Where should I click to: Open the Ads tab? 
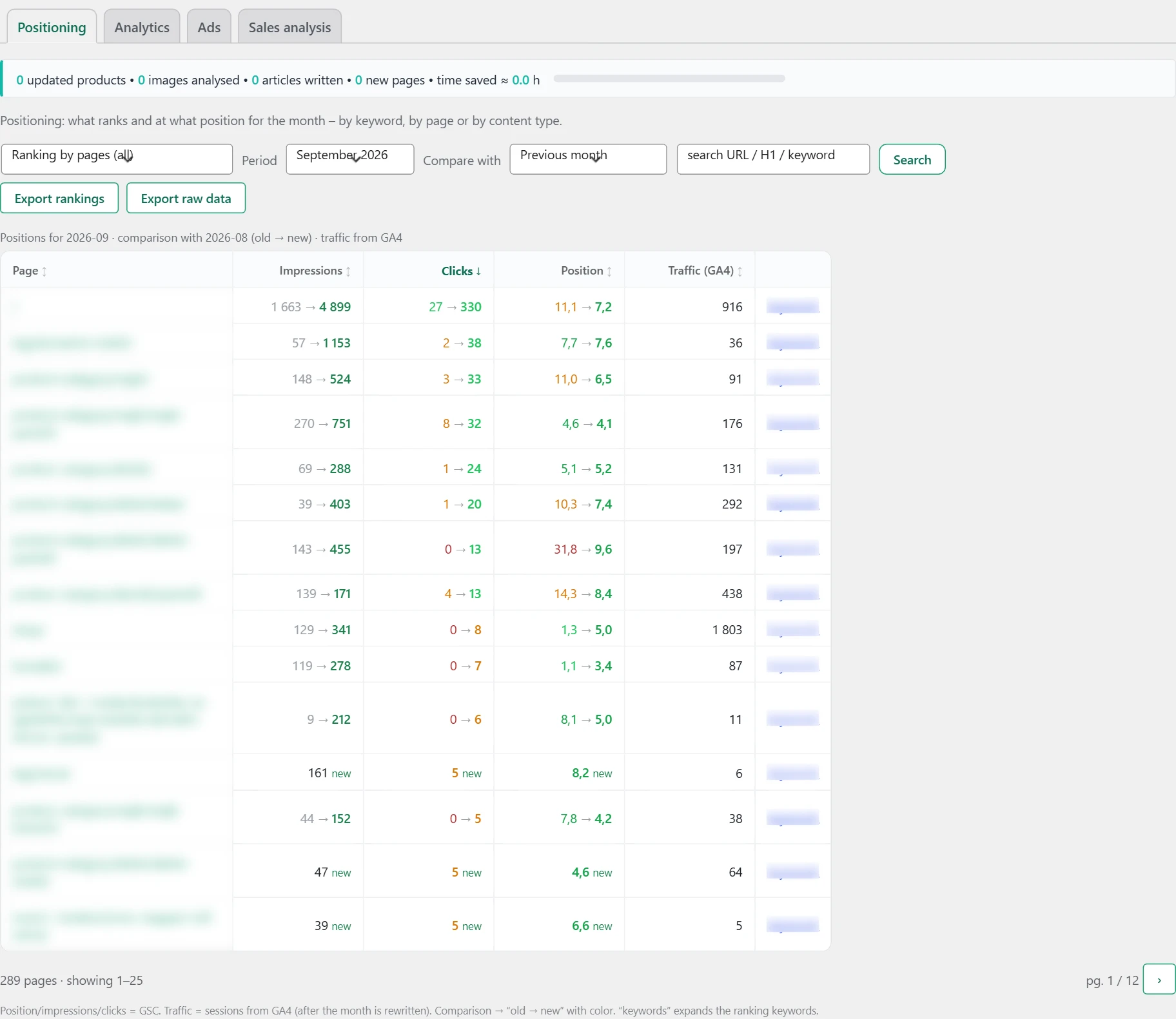(209, 27)
